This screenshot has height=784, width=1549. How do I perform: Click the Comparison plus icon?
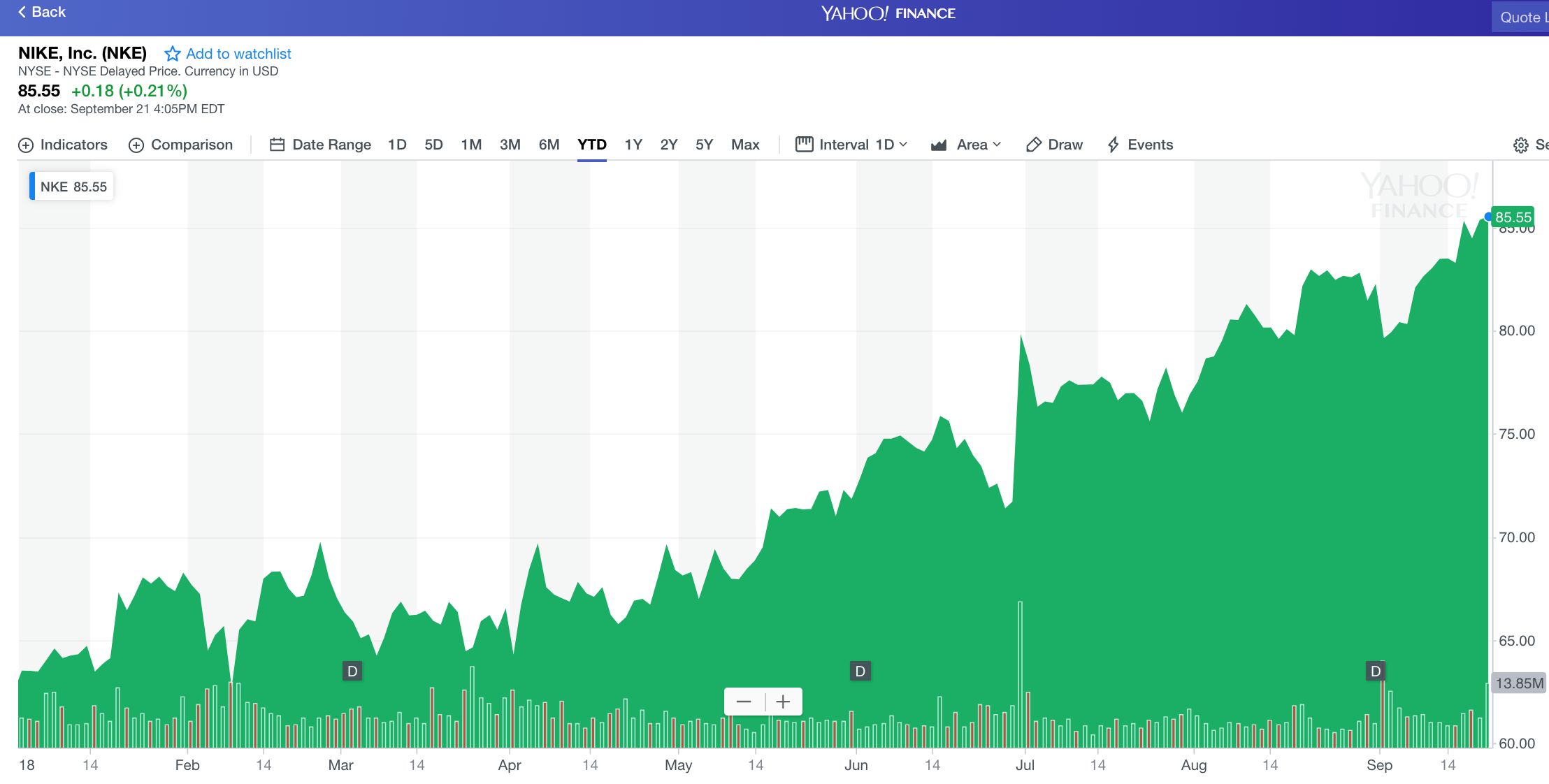point(136,145)
